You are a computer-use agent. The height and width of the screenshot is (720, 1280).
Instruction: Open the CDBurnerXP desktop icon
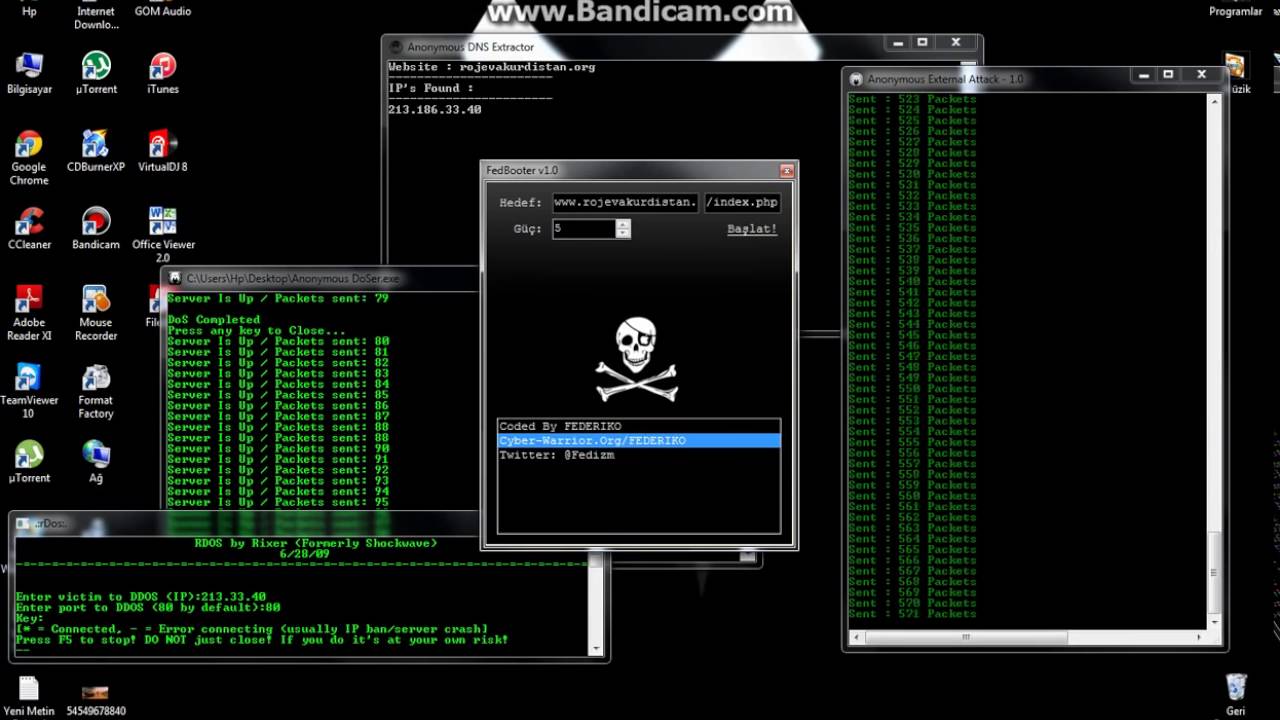[96, 151]
